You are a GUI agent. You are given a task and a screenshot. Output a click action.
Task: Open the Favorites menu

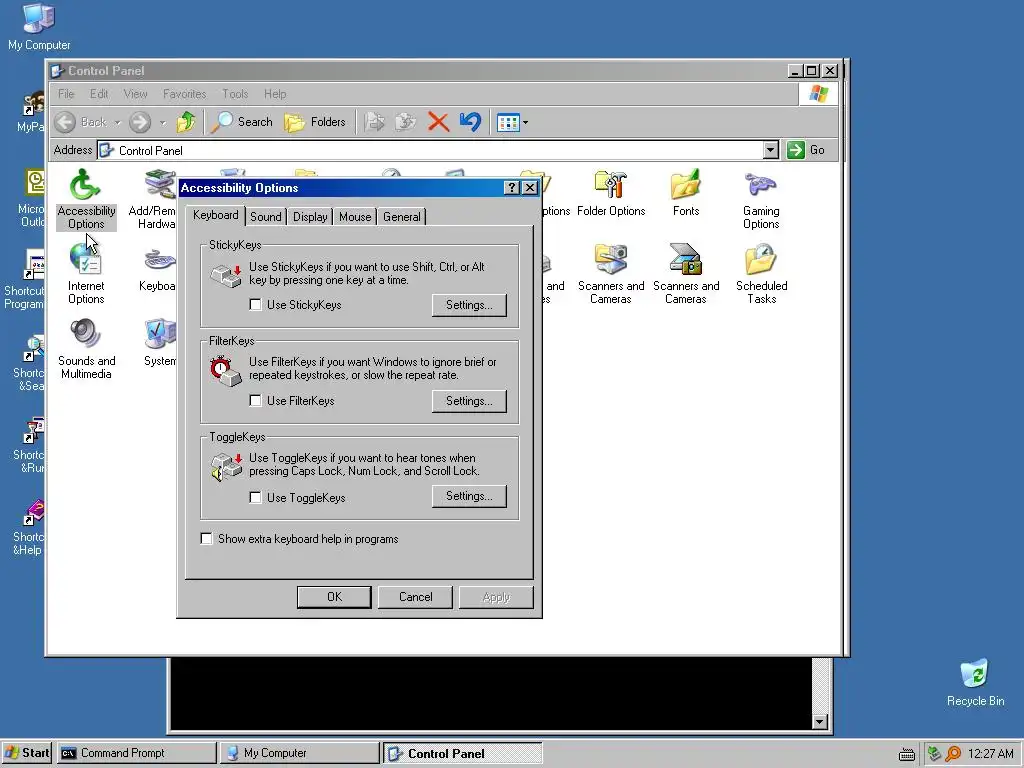[x=184, y=94]
